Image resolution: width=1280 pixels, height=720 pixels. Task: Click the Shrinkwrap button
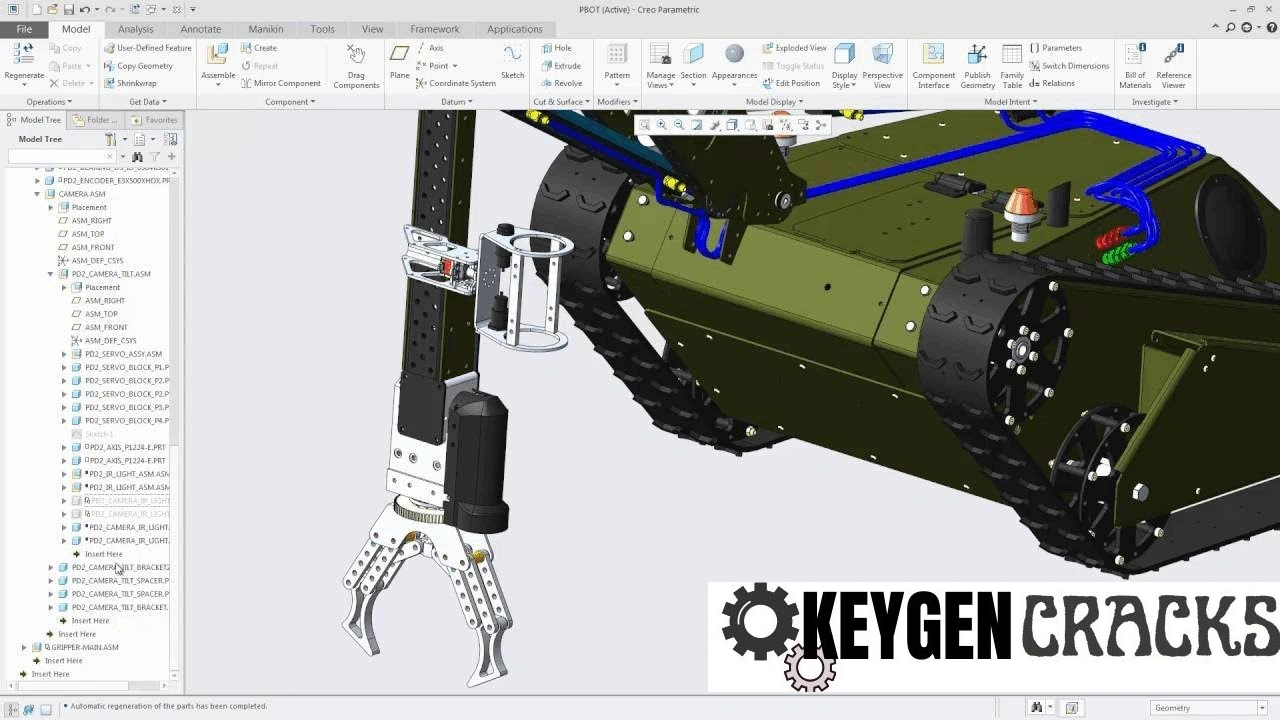[130, 83]
